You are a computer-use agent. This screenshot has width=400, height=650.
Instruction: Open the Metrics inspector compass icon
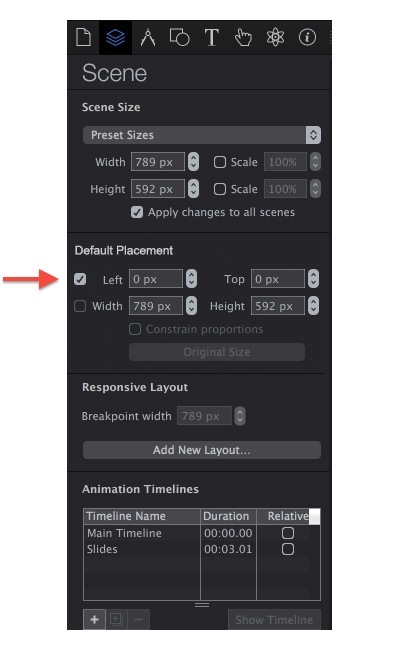coord(148,38)
